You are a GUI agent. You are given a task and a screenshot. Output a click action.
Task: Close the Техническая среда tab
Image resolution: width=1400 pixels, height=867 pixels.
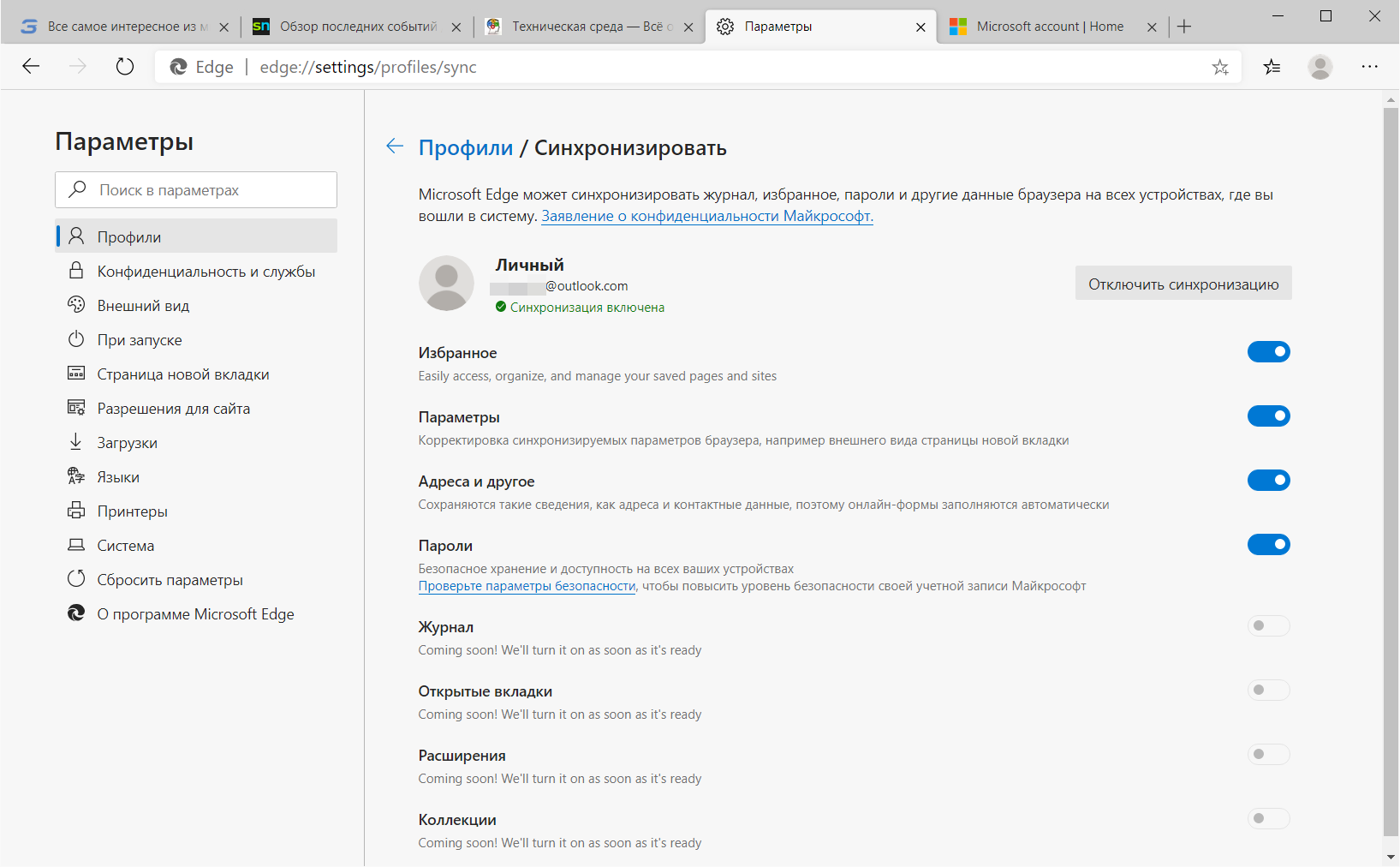point(688,27)
